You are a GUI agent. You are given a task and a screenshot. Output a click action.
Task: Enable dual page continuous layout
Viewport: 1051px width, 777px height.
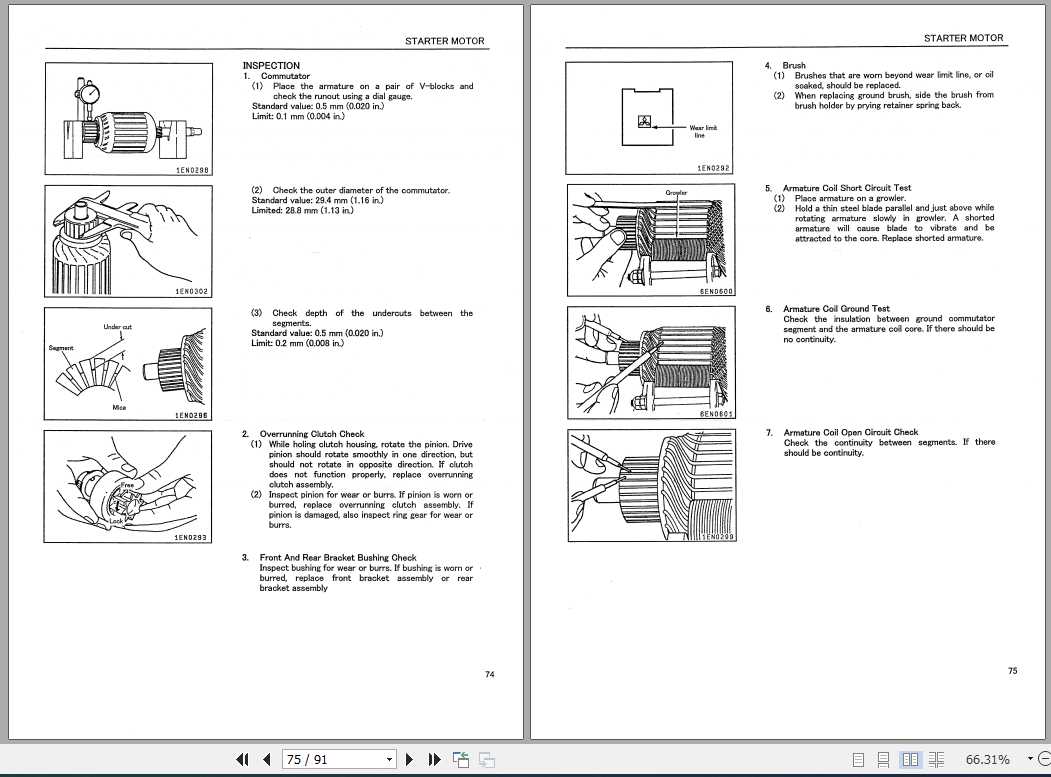937,759
